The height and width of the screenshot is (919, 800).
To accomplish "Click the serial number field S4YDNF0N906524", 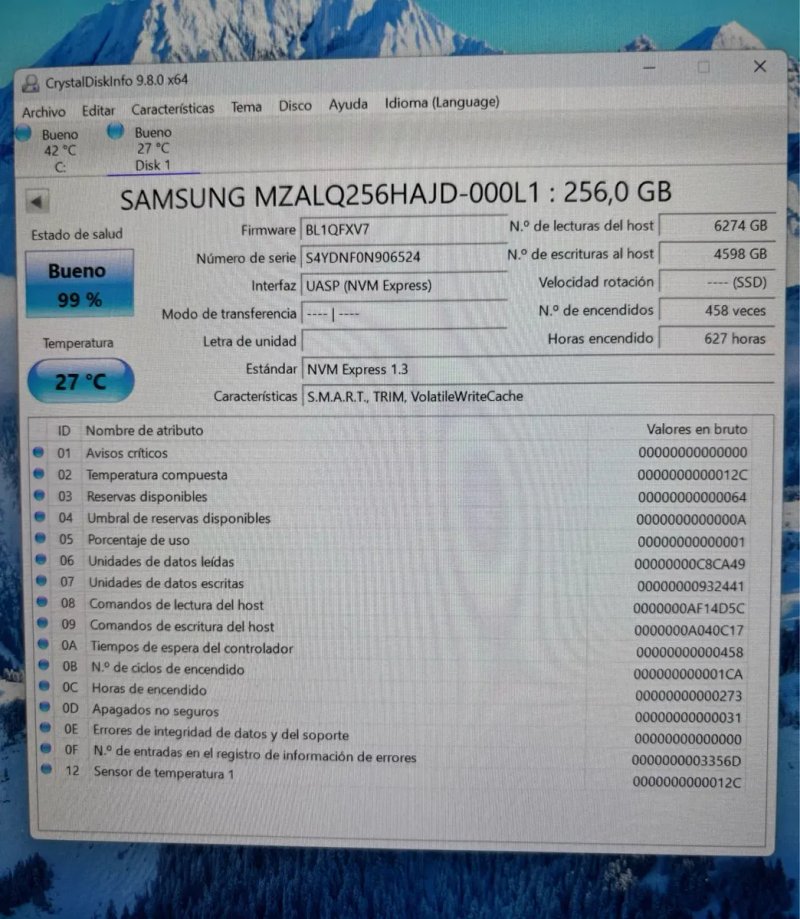I will [403, 257].
